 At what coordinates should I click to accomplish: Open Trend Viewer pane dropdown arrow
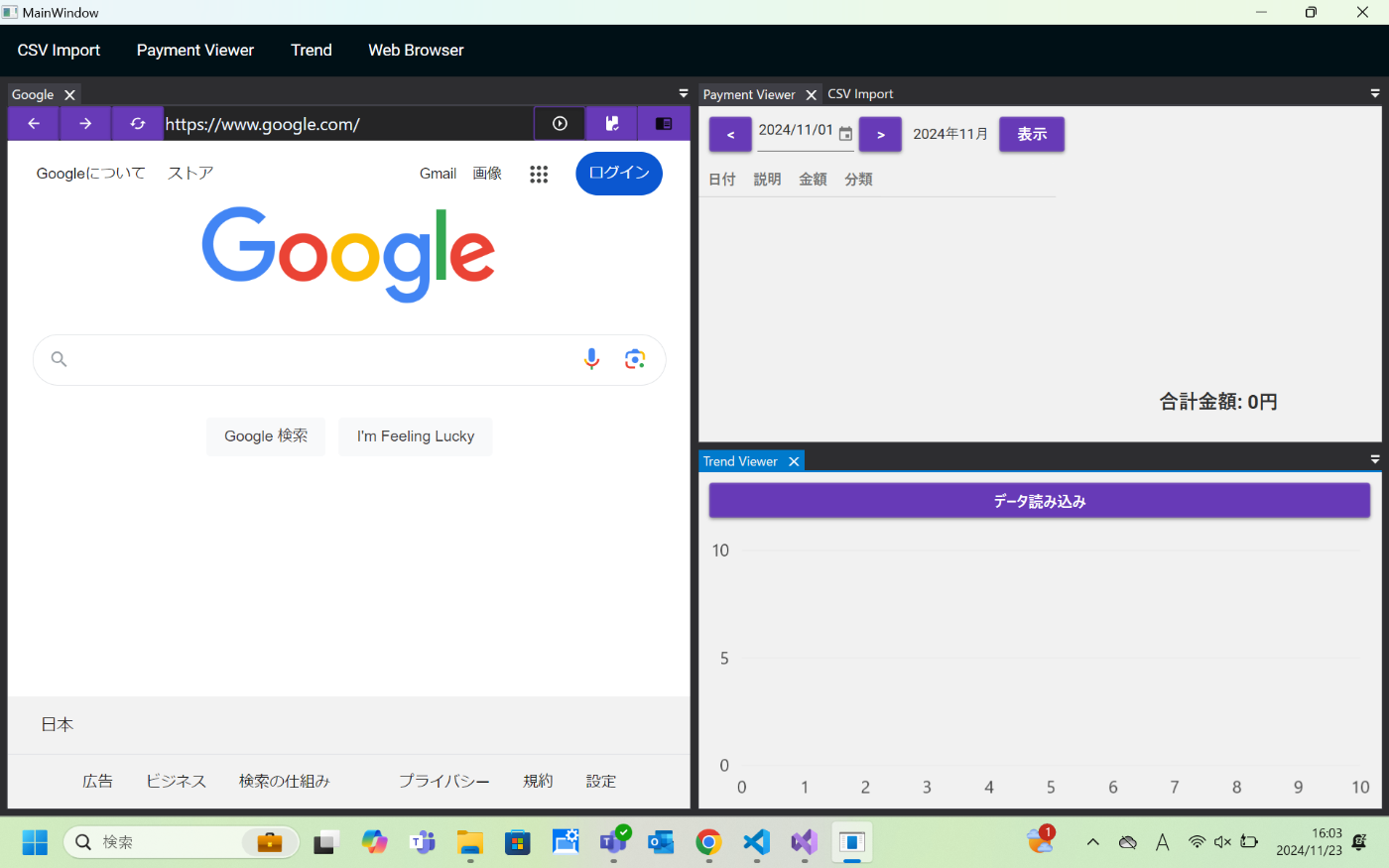pyautogui.click(x=1375, y=460)
